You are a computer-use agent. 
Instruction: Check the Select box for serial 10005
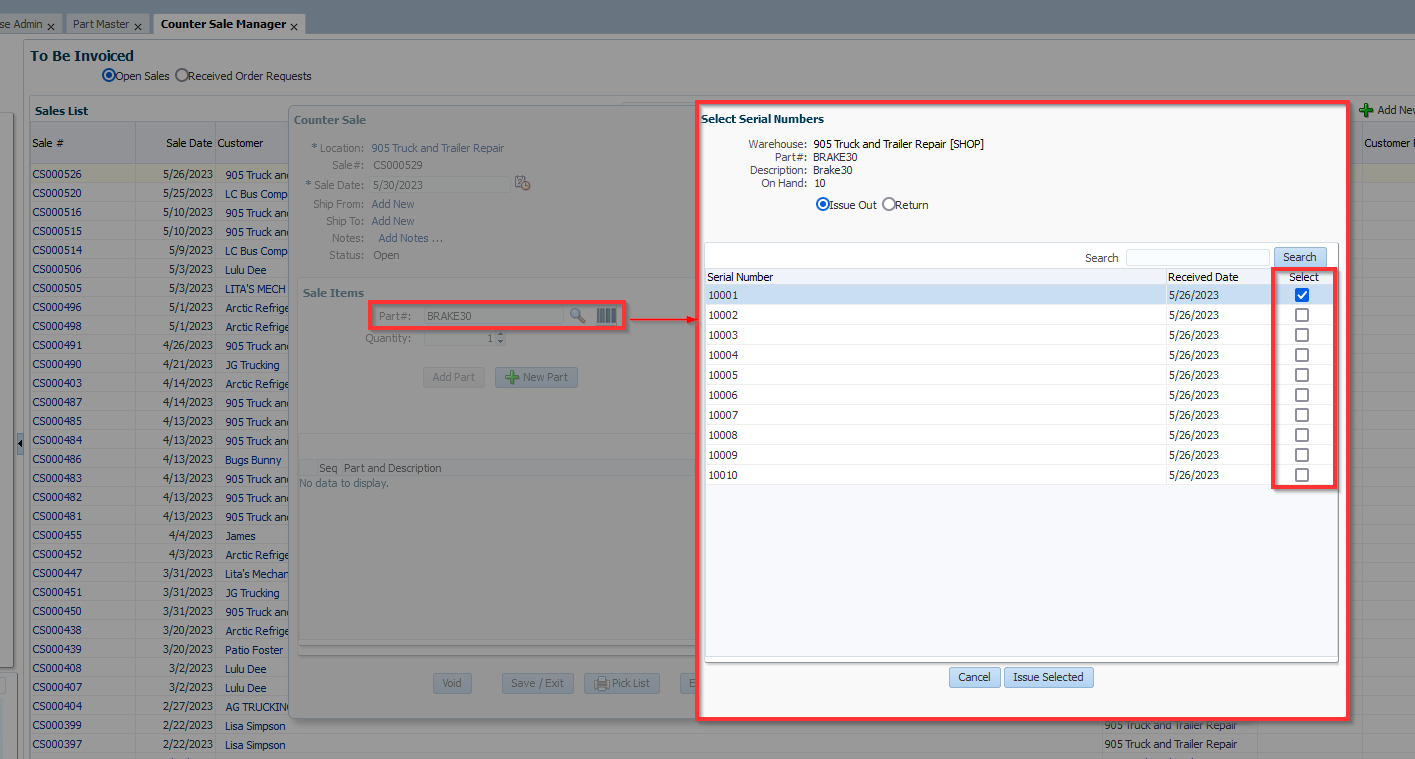pyautogui.click(x=1301, y=375)
